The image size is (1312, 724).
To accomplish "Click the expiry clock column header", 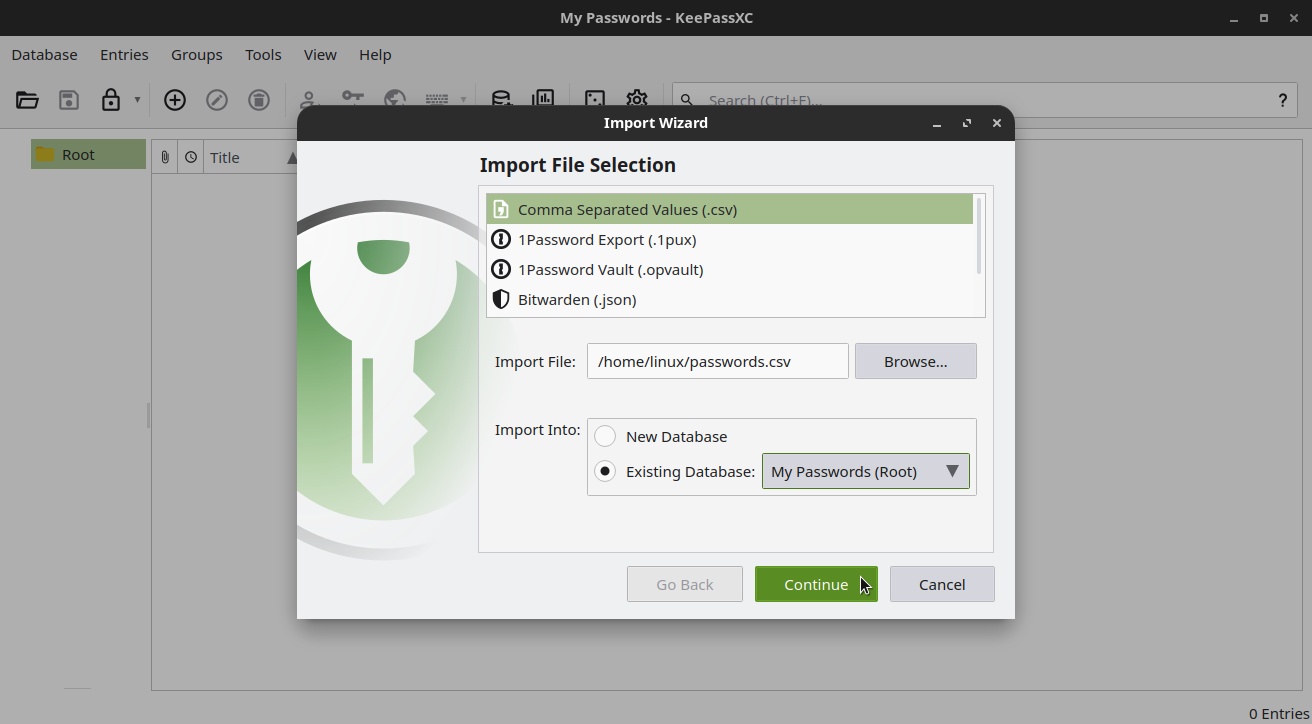I will (191, 157).
